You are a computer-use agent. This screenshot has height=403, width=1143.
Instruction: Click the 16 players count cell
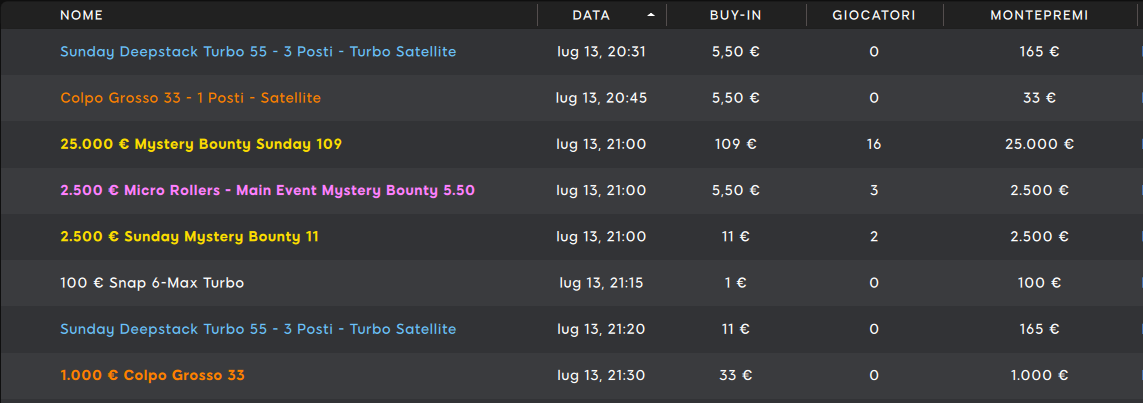[874, 144]
